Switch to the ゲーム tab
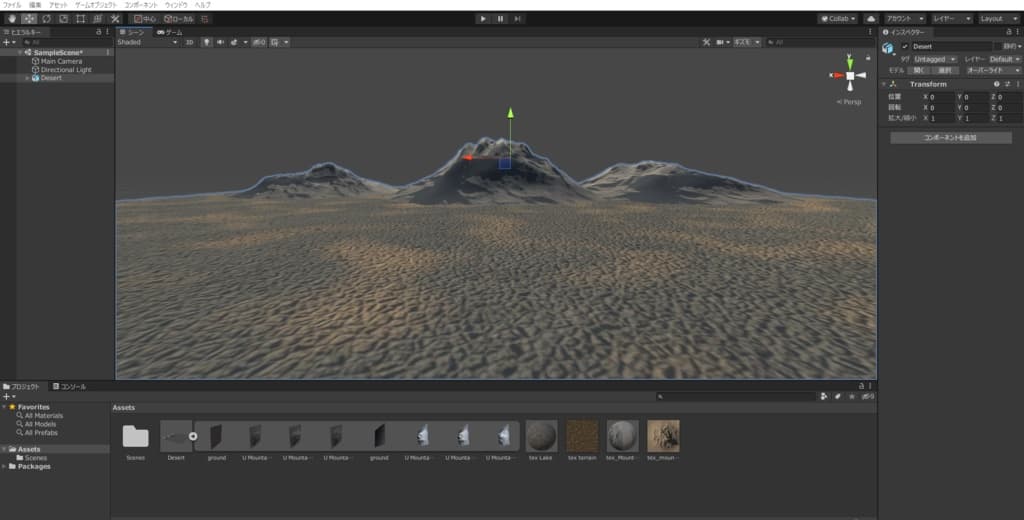The height and width of the screenshot is (520, 1024). coord(170,32)
